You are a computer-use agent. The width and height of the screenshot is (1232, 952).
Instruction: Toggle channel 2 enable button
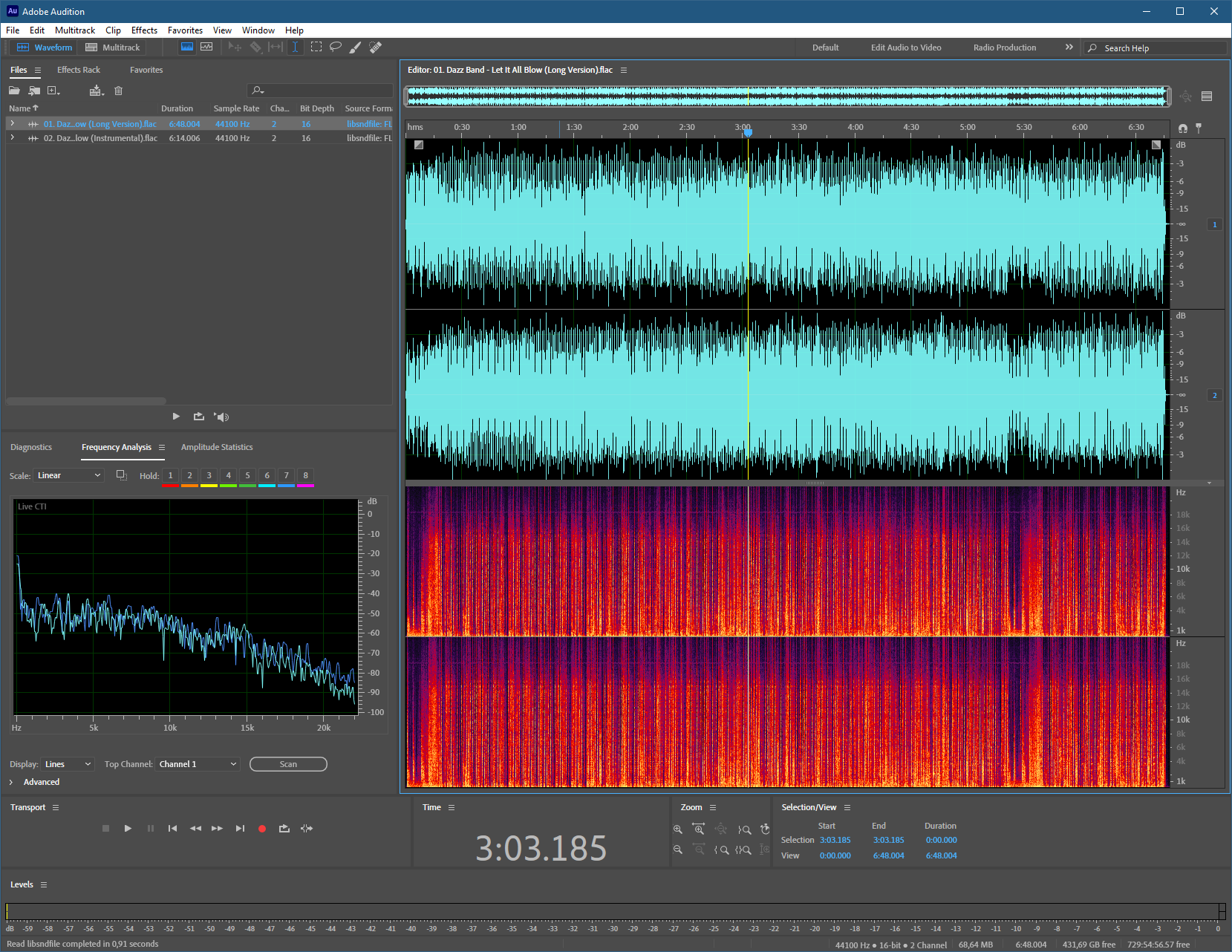coord(1215,395)
